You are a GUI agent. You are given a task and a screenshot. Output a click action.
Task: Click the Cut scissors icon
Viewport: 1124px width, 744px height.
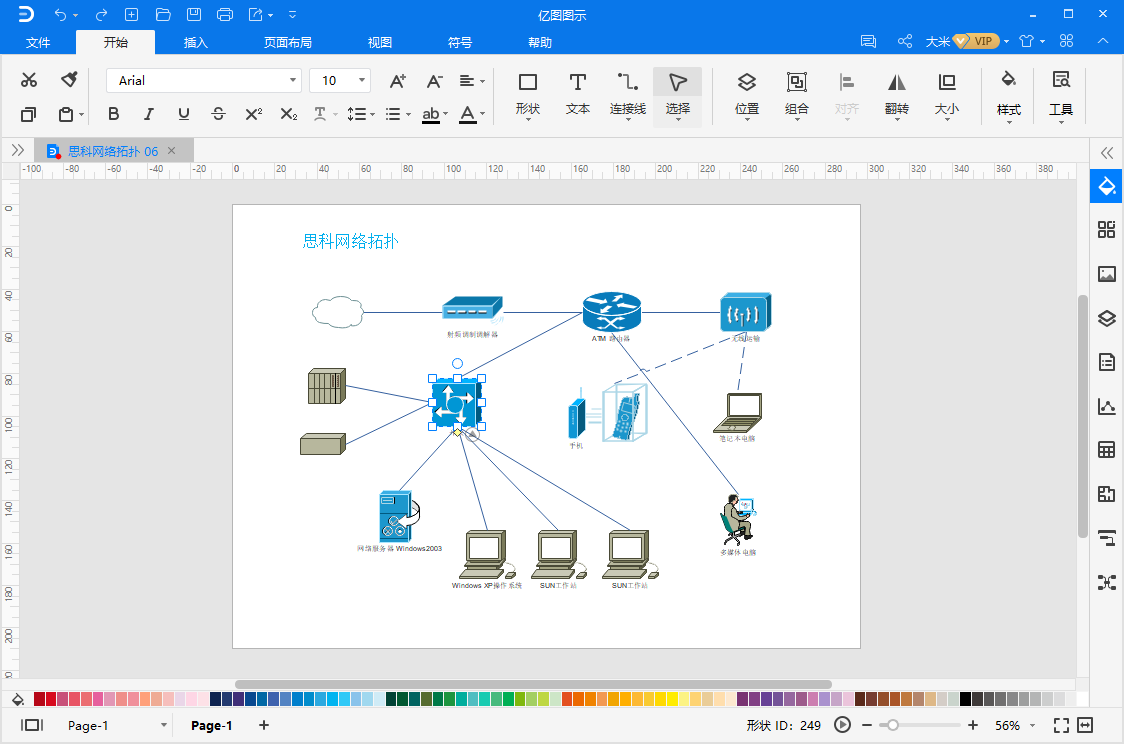[29, 80]
